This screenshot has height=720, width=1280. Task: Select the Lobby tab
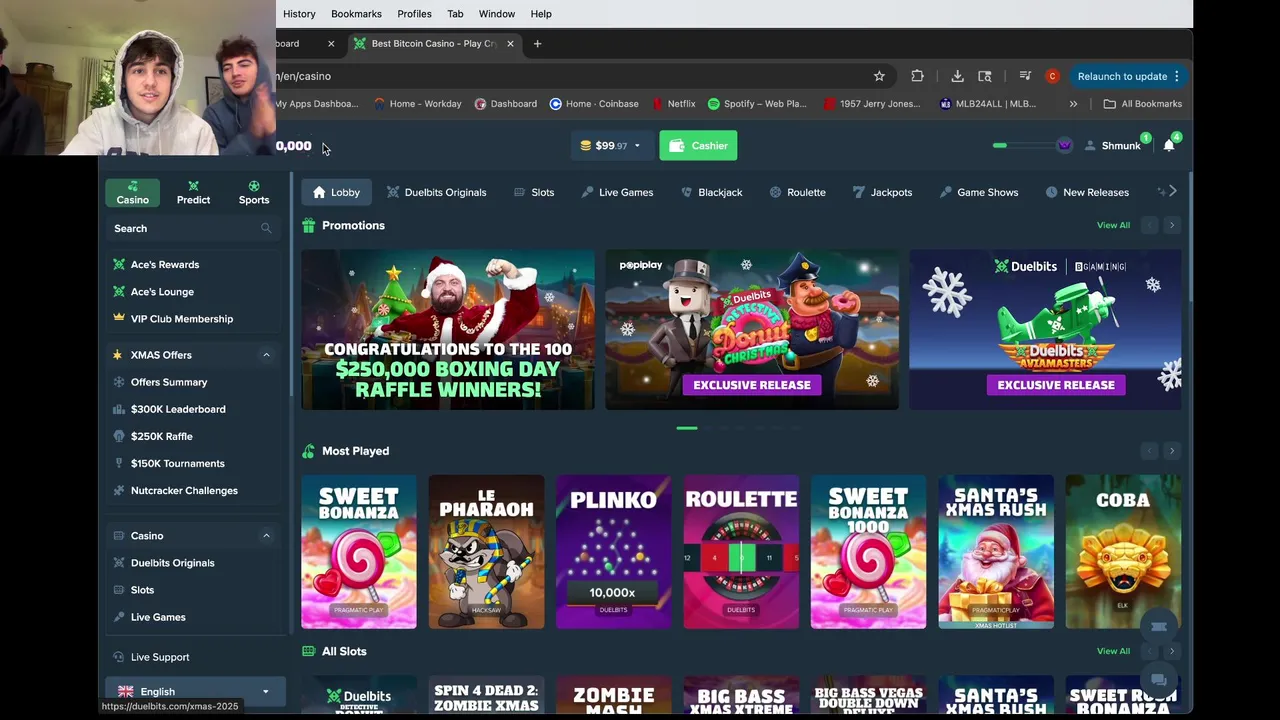336,192
